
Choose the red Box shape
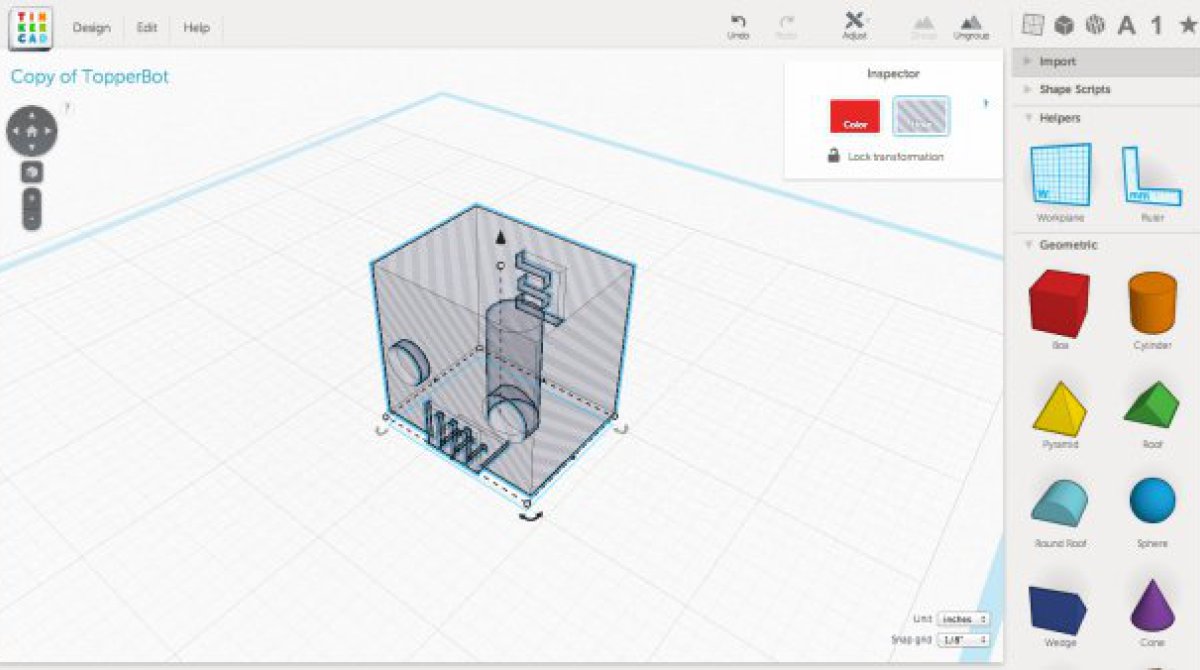[1060, 304]
